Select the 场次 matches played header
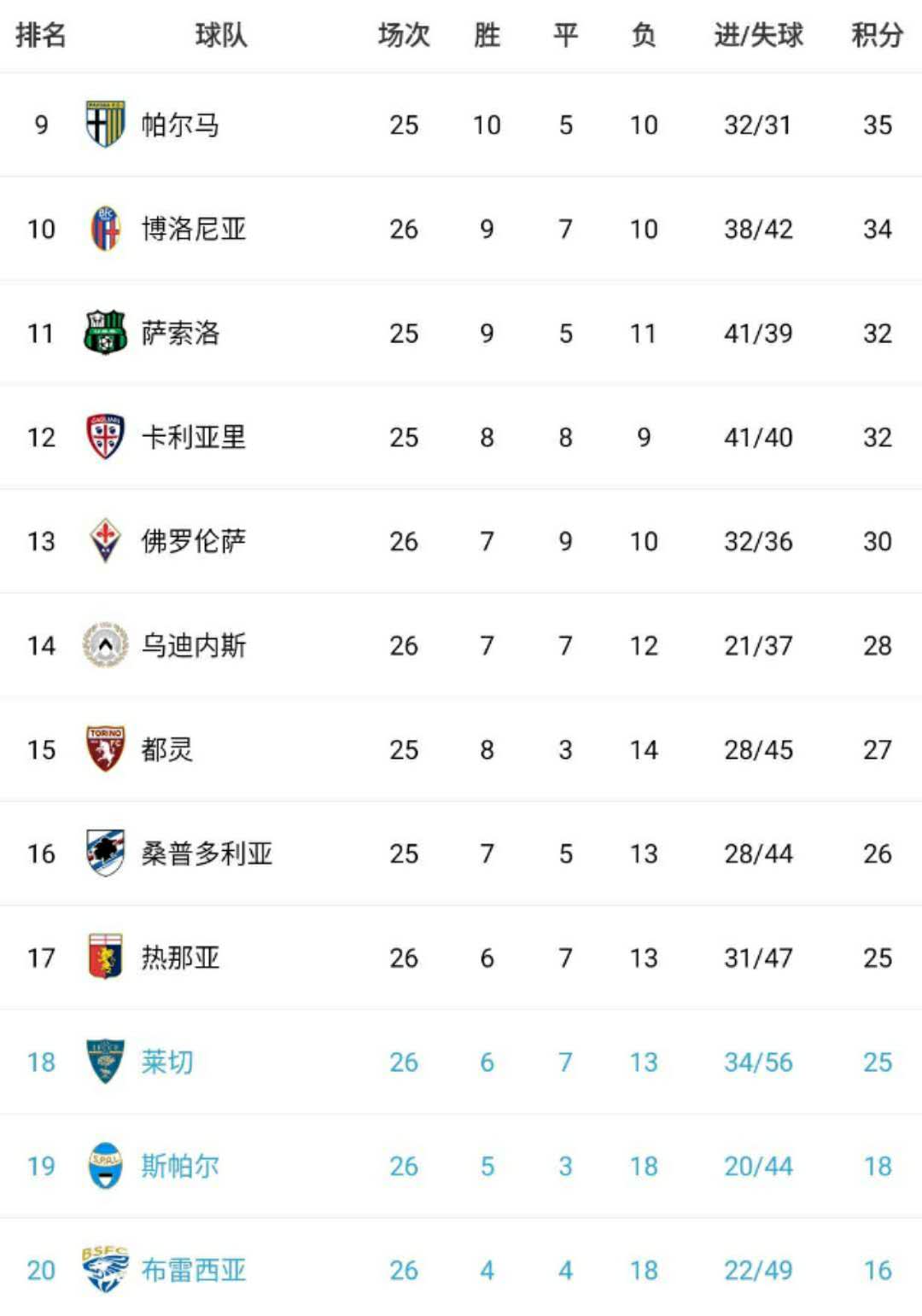The width and height of the screenshot is (922, 1316). tap(404, 35)
